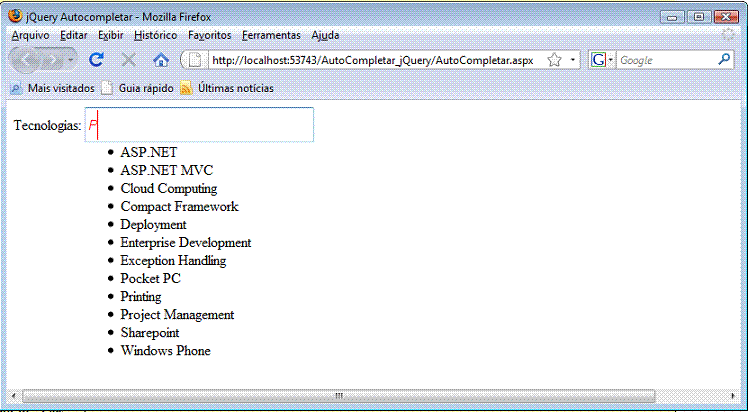Choose the Printing suggestion
This screenshot has height=412, width=748.
pyautogui.click(x=141, y=296)
